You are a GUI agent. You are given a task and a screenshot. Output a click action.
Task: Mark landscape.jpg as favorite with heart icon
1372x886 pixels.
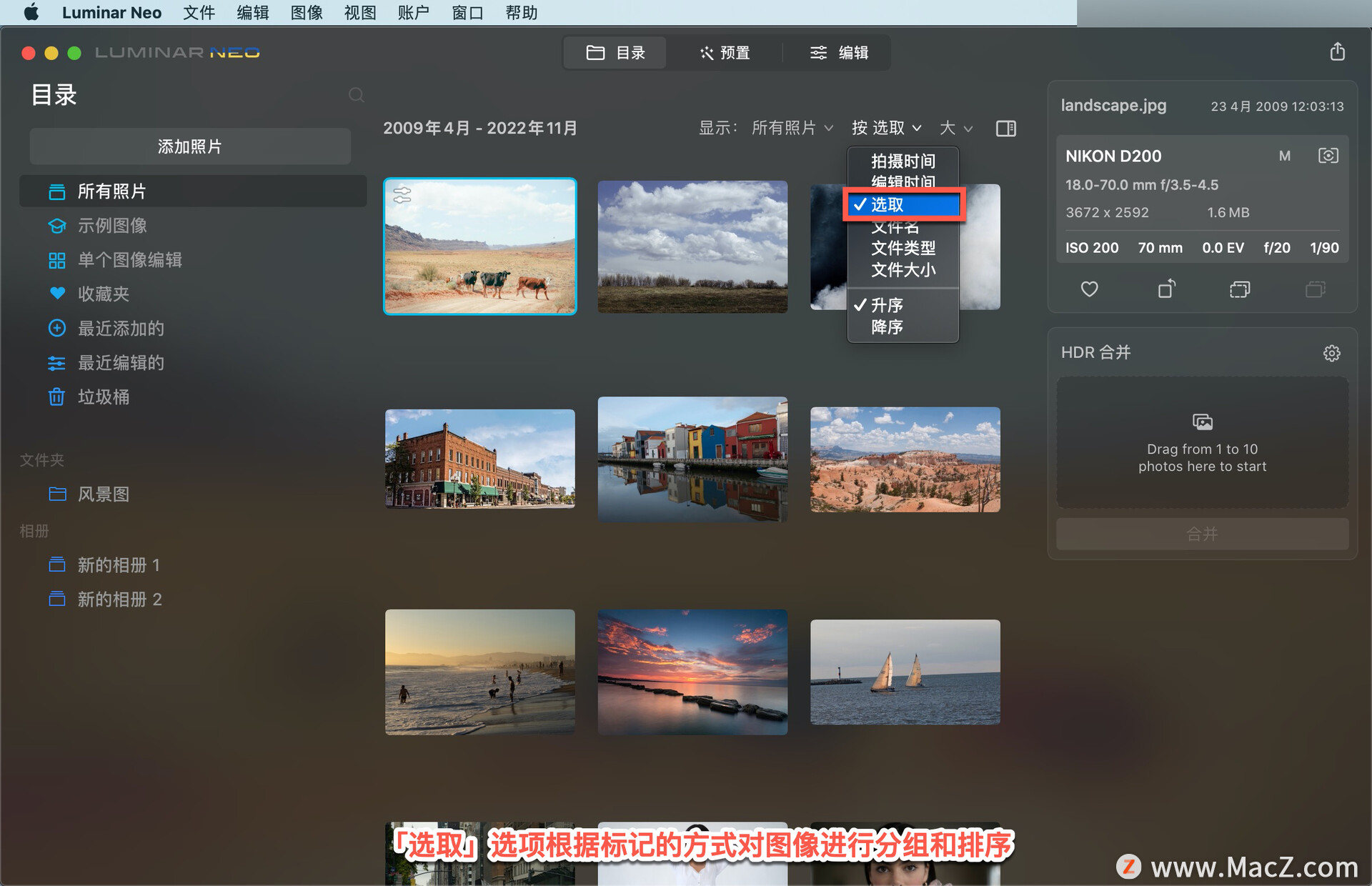click(1089, 289)
